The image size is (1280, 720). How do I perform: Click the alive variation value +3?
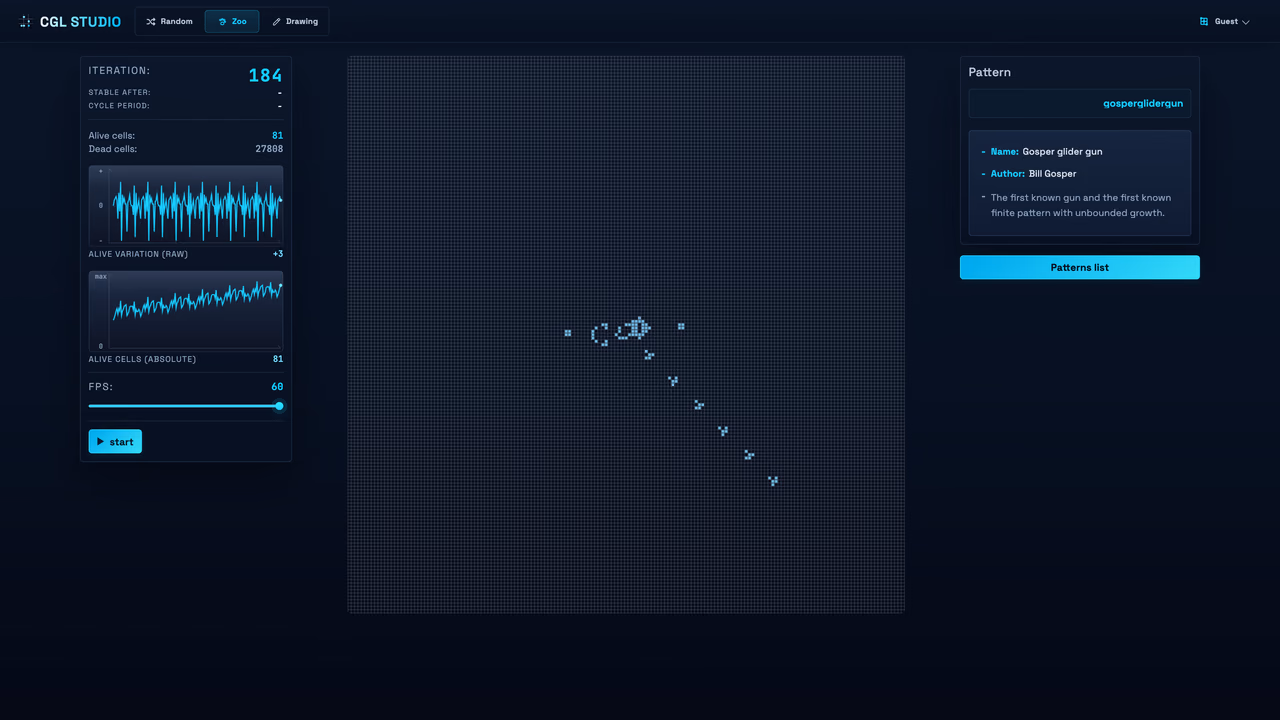[x=278, y=254]
